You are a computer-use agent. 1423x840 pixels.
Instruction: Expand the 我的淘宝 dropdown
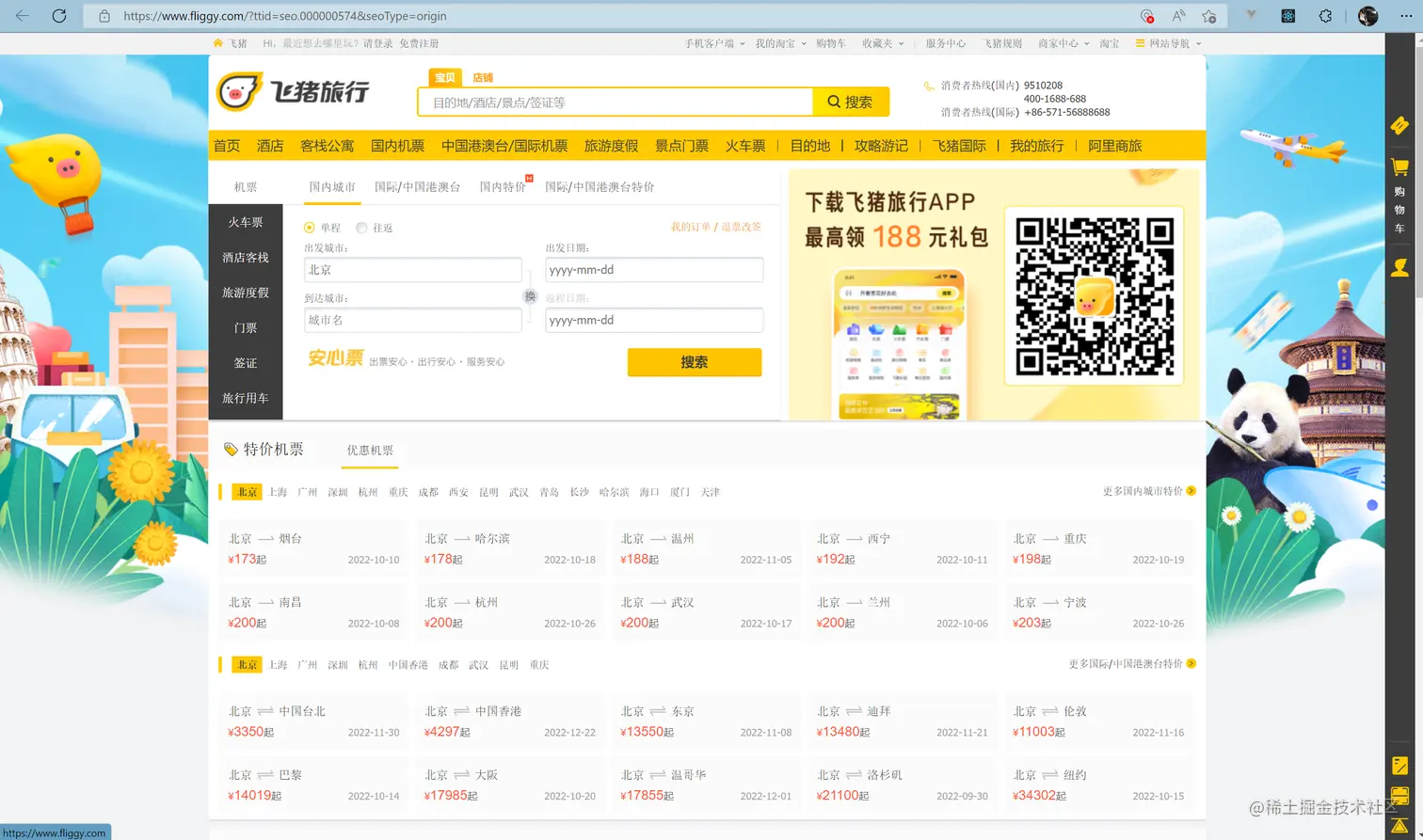[780, 43]
